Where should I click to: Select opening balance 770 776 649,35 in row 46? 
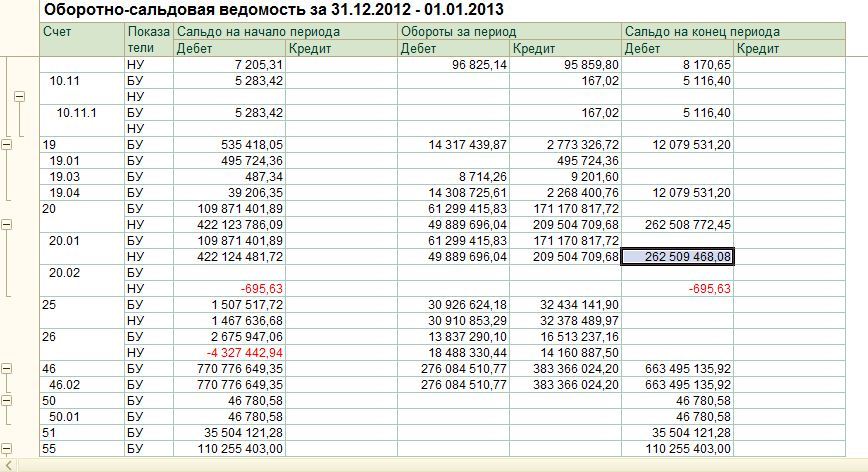240,369
